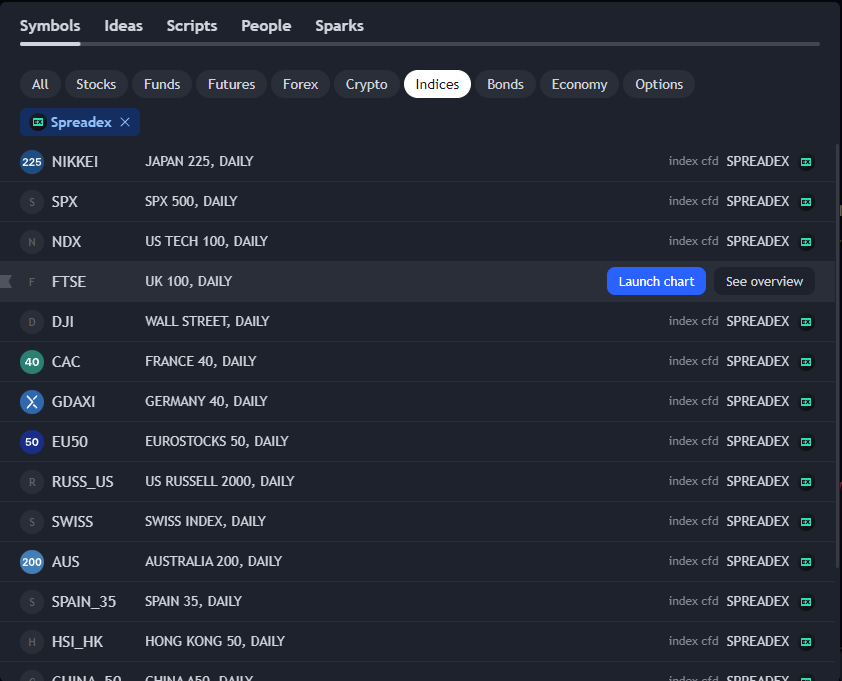Select the Stocks filter
The width and height of the screenshot is (842, 681).
pos(97,84)
